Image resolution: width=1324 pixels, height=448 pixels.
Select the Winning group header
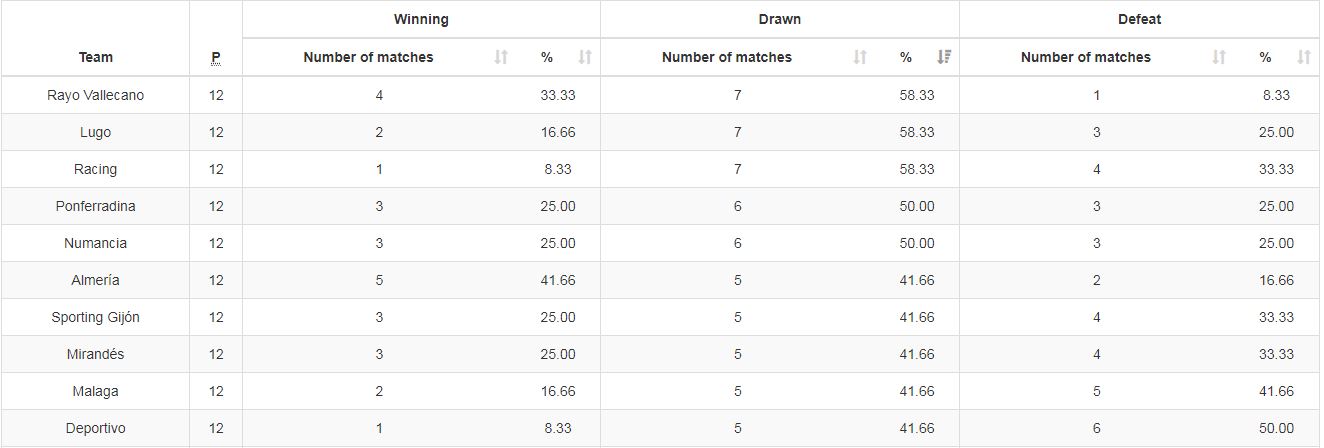coord(421,19)
